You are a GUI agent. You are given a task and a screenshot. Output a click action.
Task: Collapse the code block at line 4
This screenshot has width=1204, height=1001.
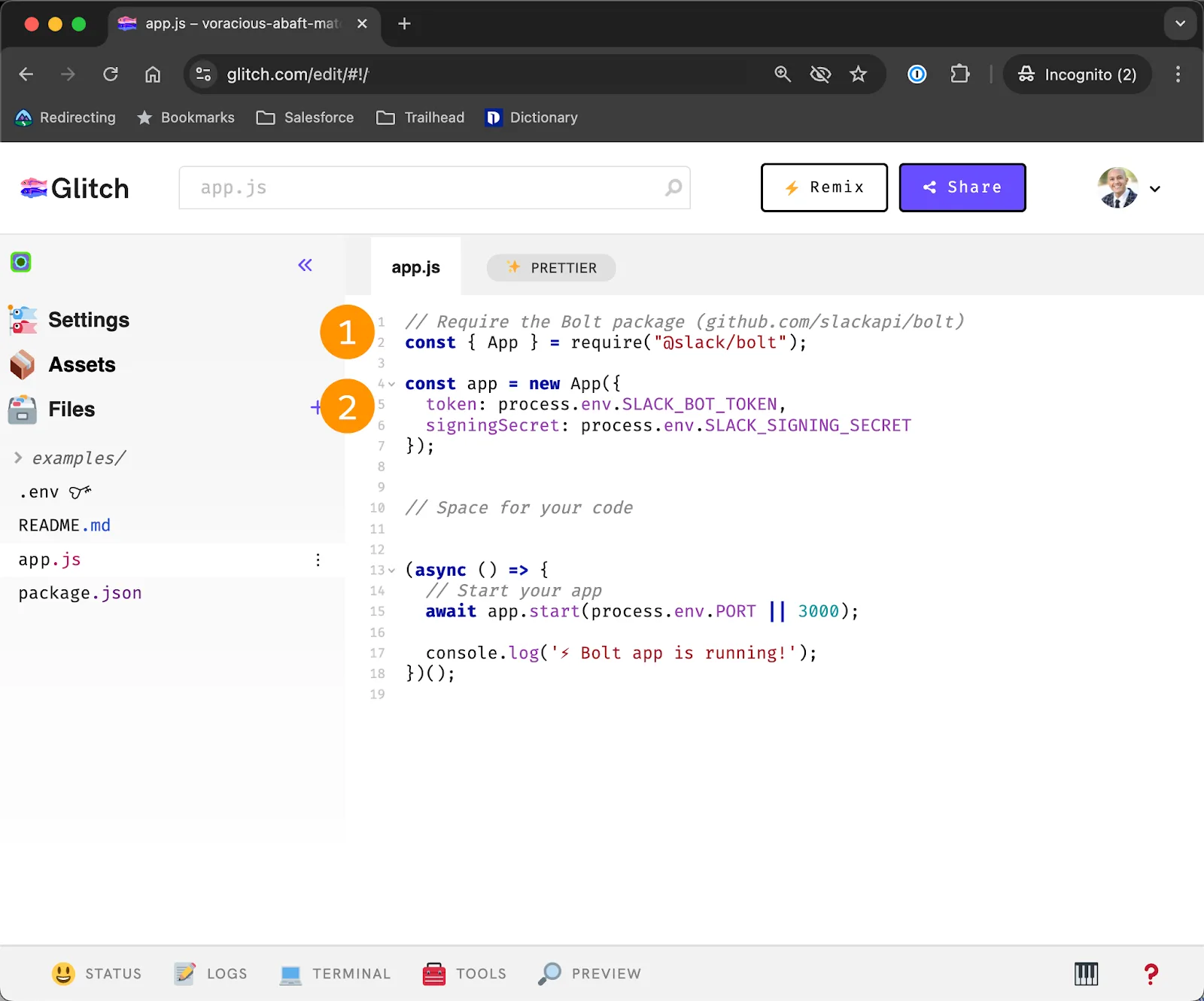391,383
